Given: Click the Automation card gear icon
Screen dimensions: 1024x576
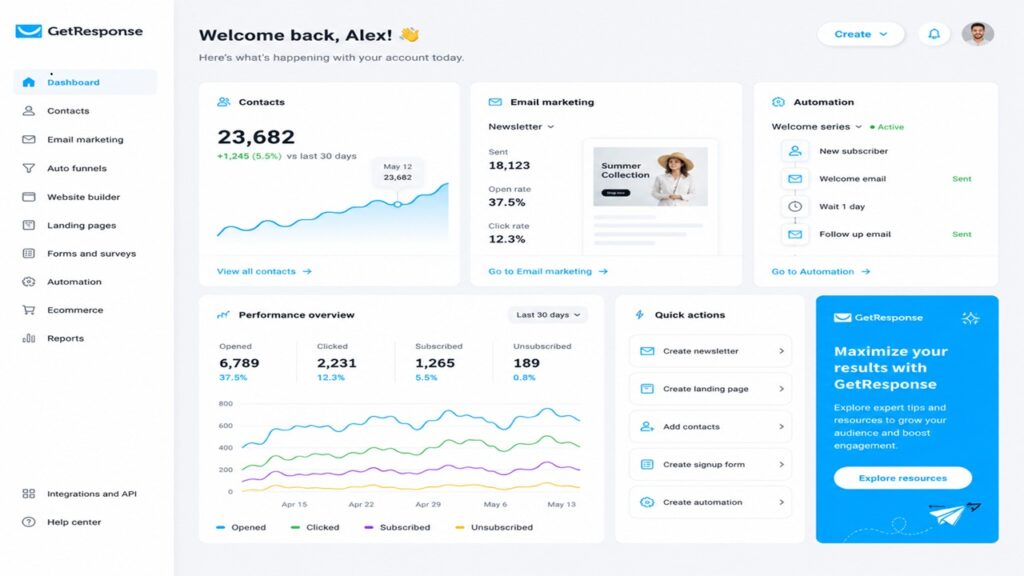Looking at the screenshot, I should tap(778, 102).
